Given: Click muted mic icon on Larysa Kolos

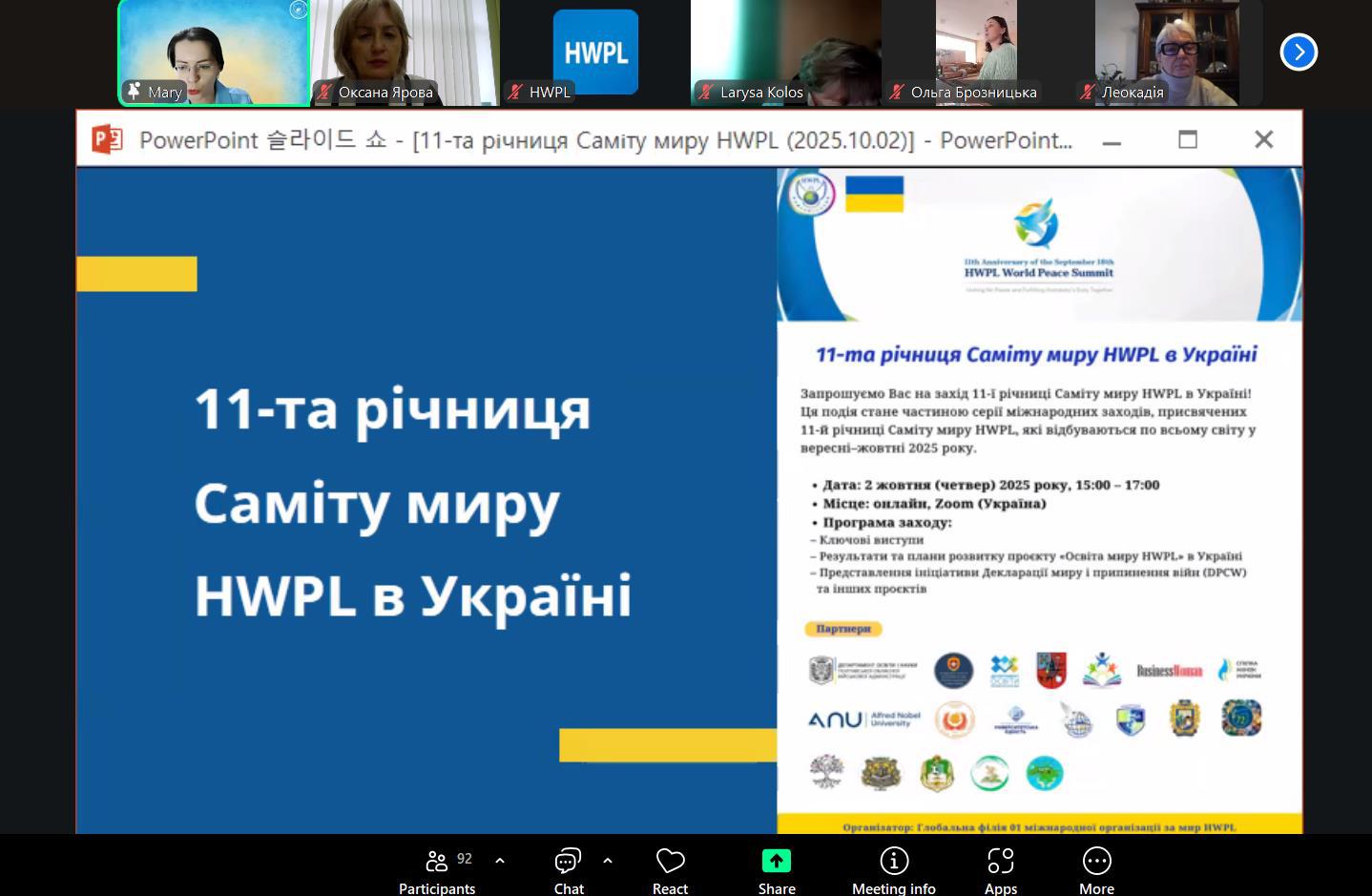Looking at the screenshot, I should click(x=706, y=93).
